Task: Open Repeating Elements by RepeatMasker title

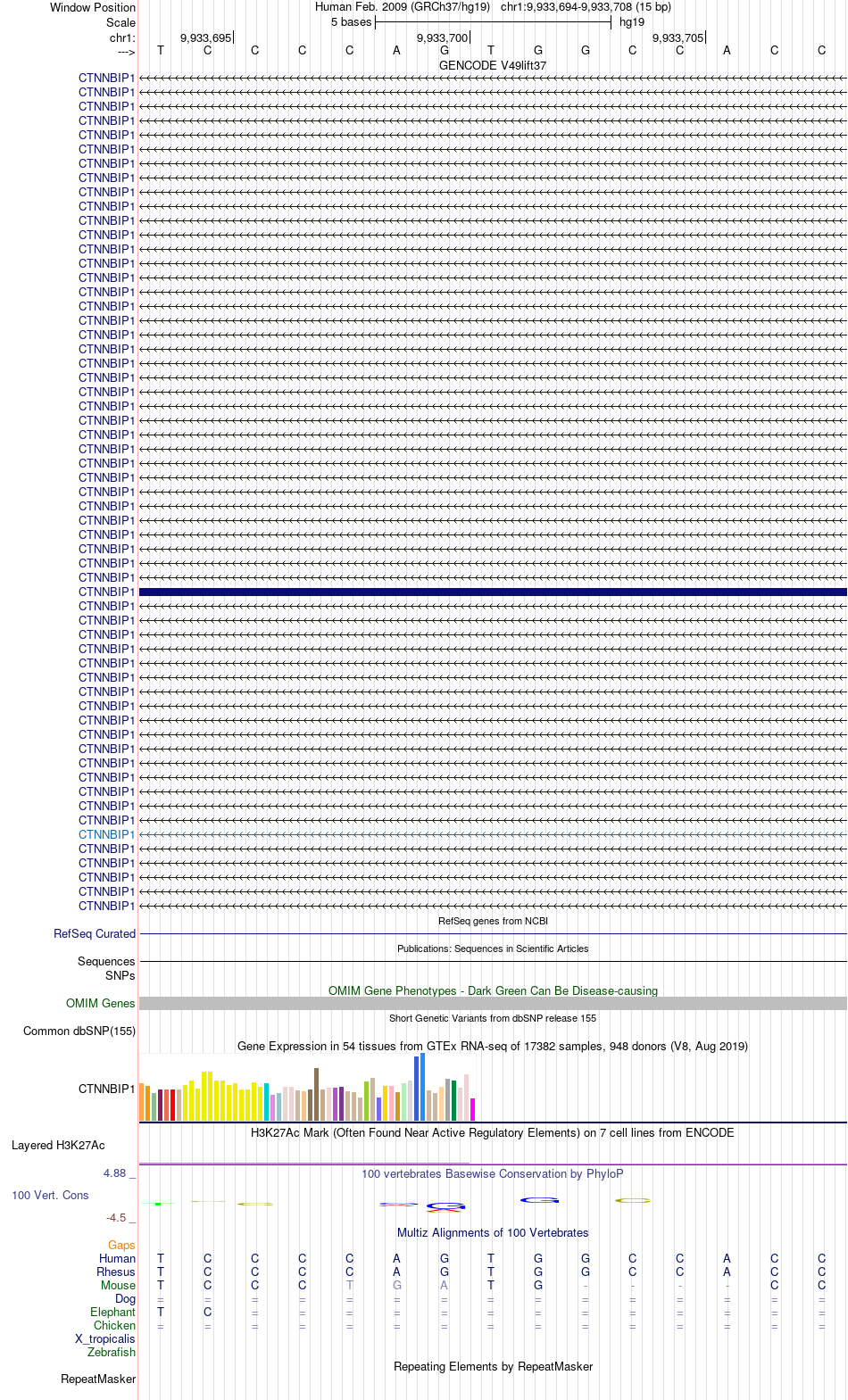Action: point(493,1366)
